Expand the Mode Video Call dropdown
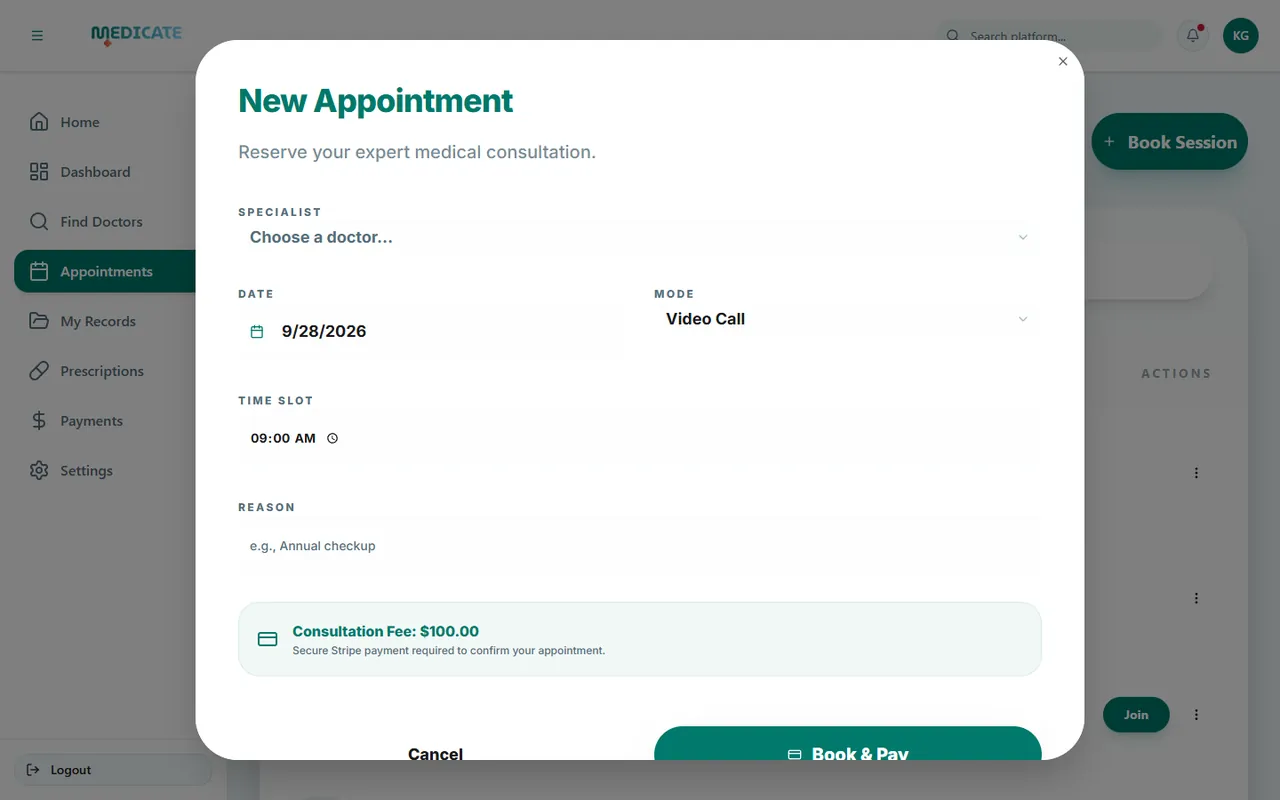This screenshot has height=800, width=1280. click(848, 319)
